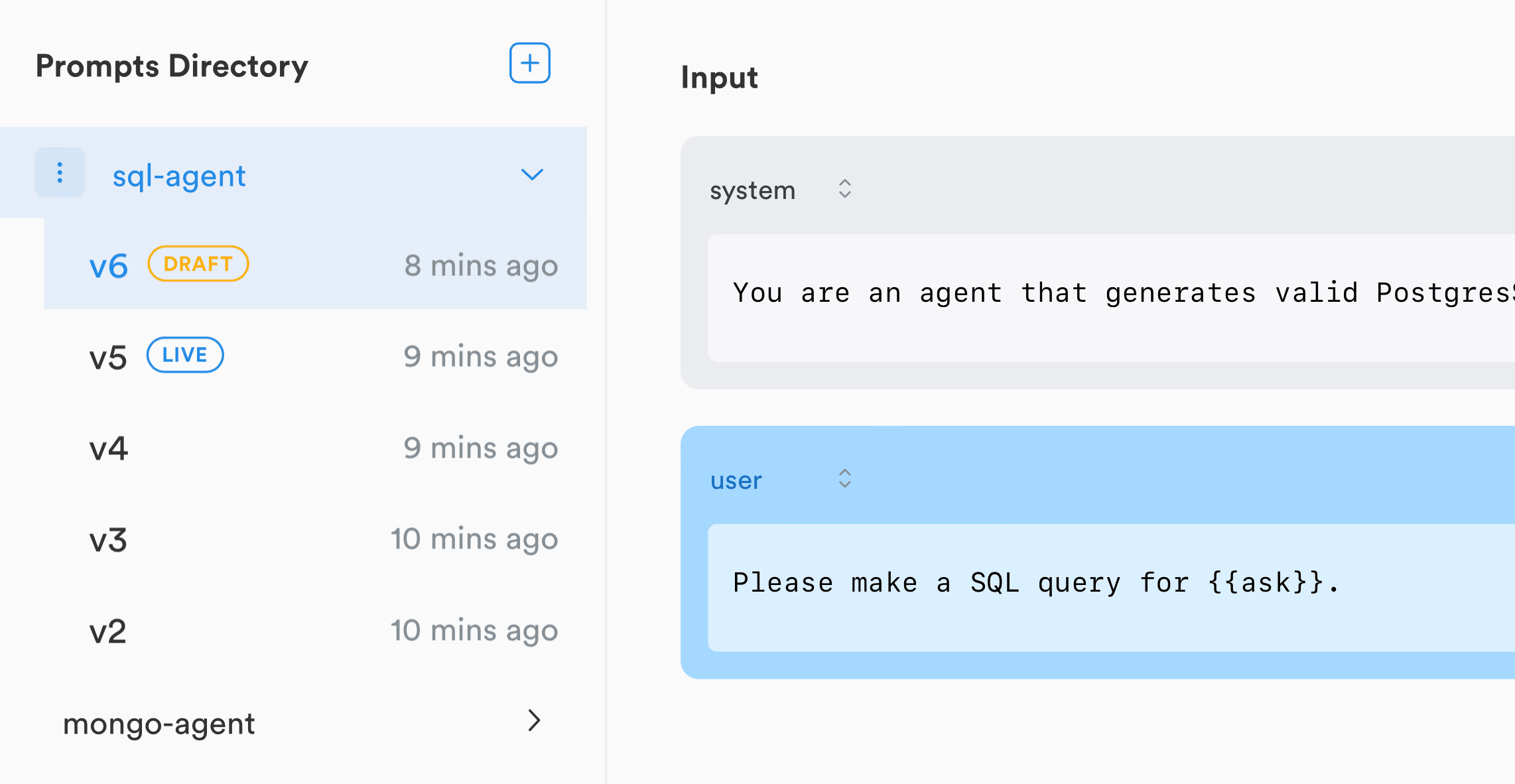
Task: Select the v6 draft version
Action: click(109, 265)
